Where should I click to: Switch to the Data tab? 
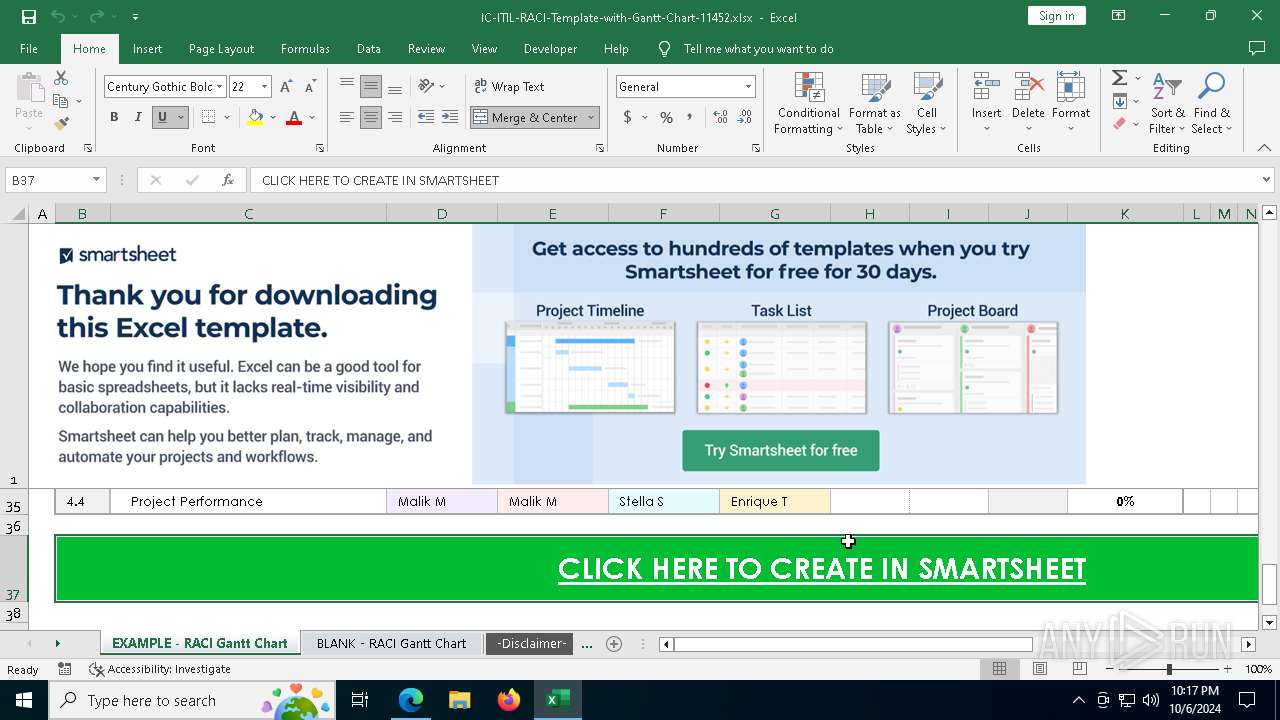click(369, 48)
